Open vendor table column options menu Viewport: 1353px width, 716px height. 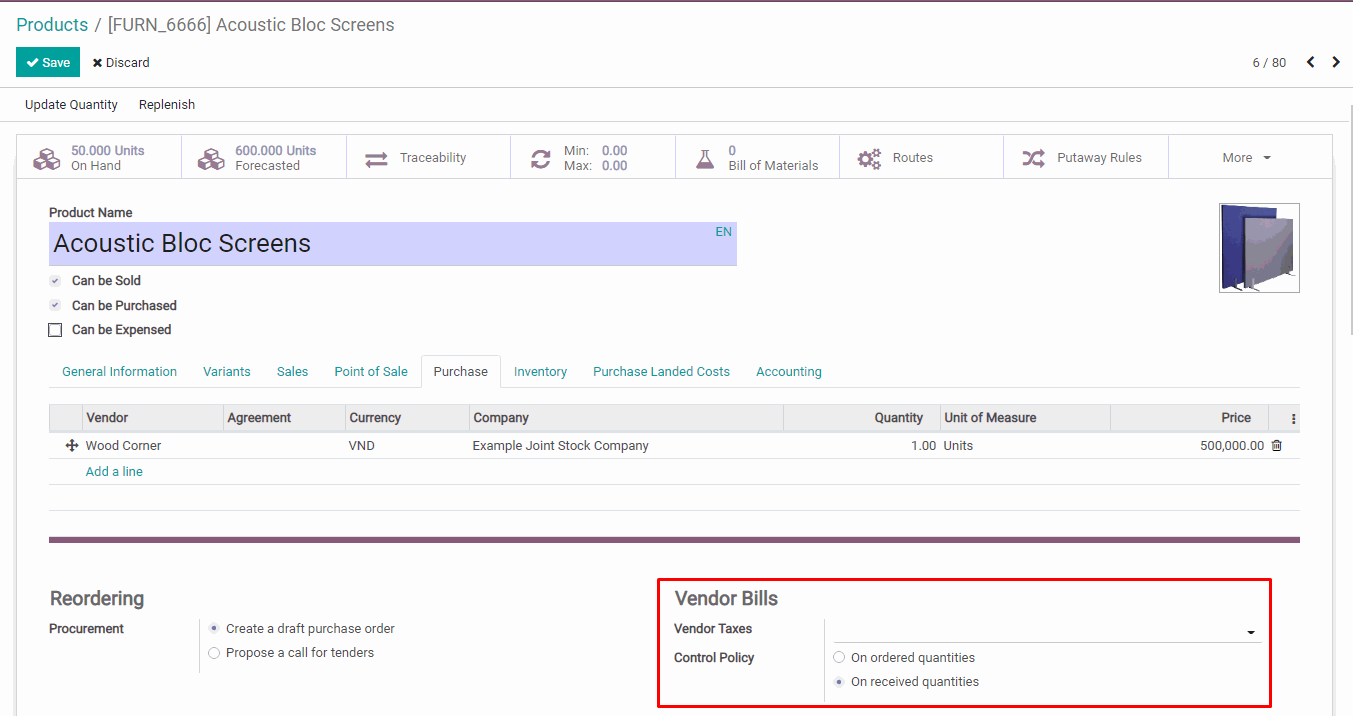point(1293,419)
